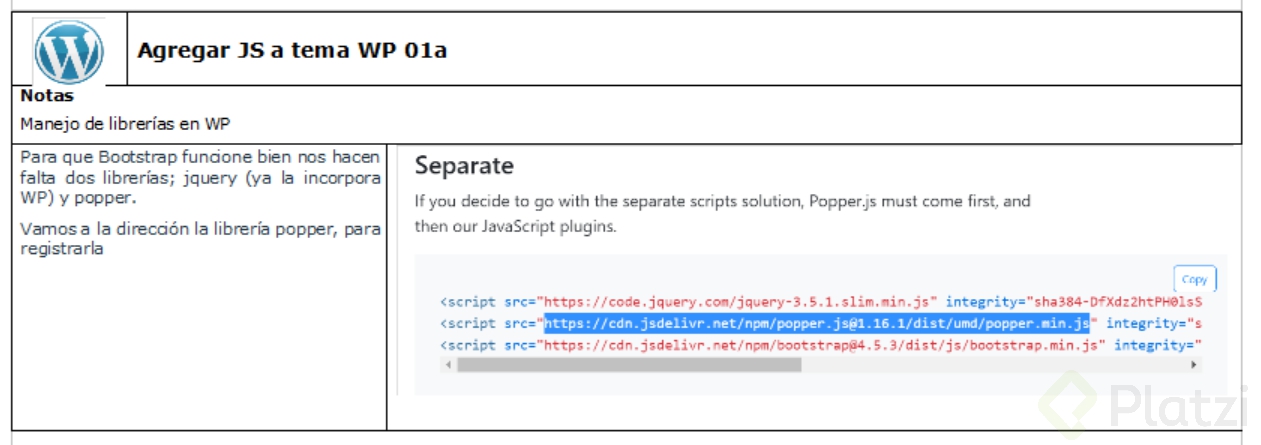
Task: Click the empty scrollbar track area
Action: [994, 366]
